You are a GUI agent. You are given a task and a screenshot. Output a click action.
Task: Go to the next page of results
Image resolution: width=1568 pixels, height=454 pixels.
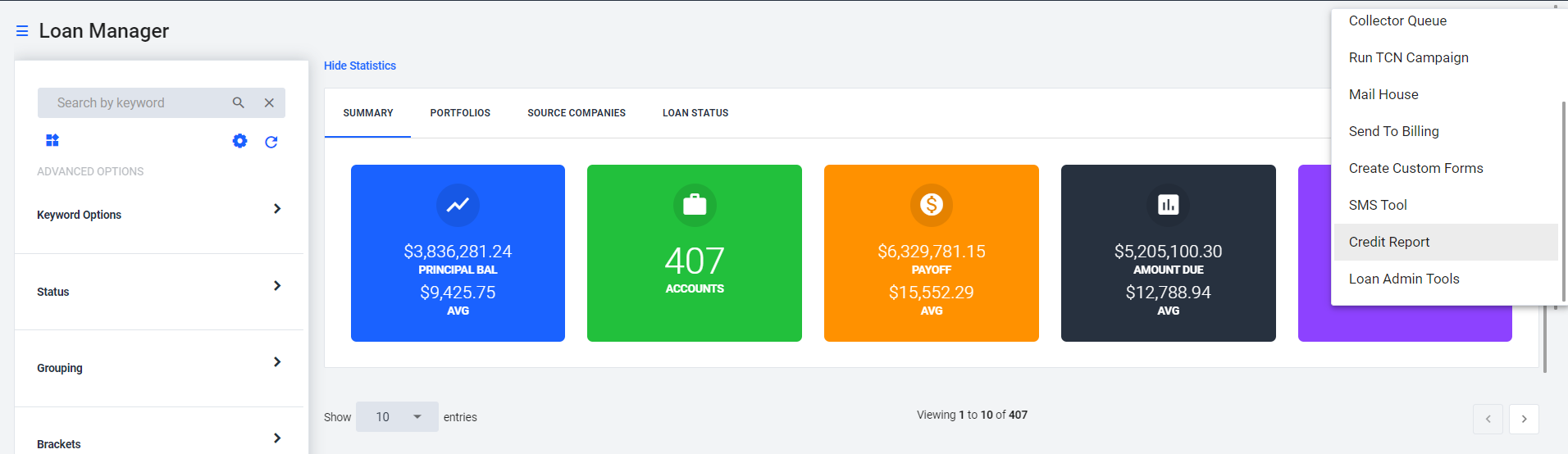tap(1524, 419)
